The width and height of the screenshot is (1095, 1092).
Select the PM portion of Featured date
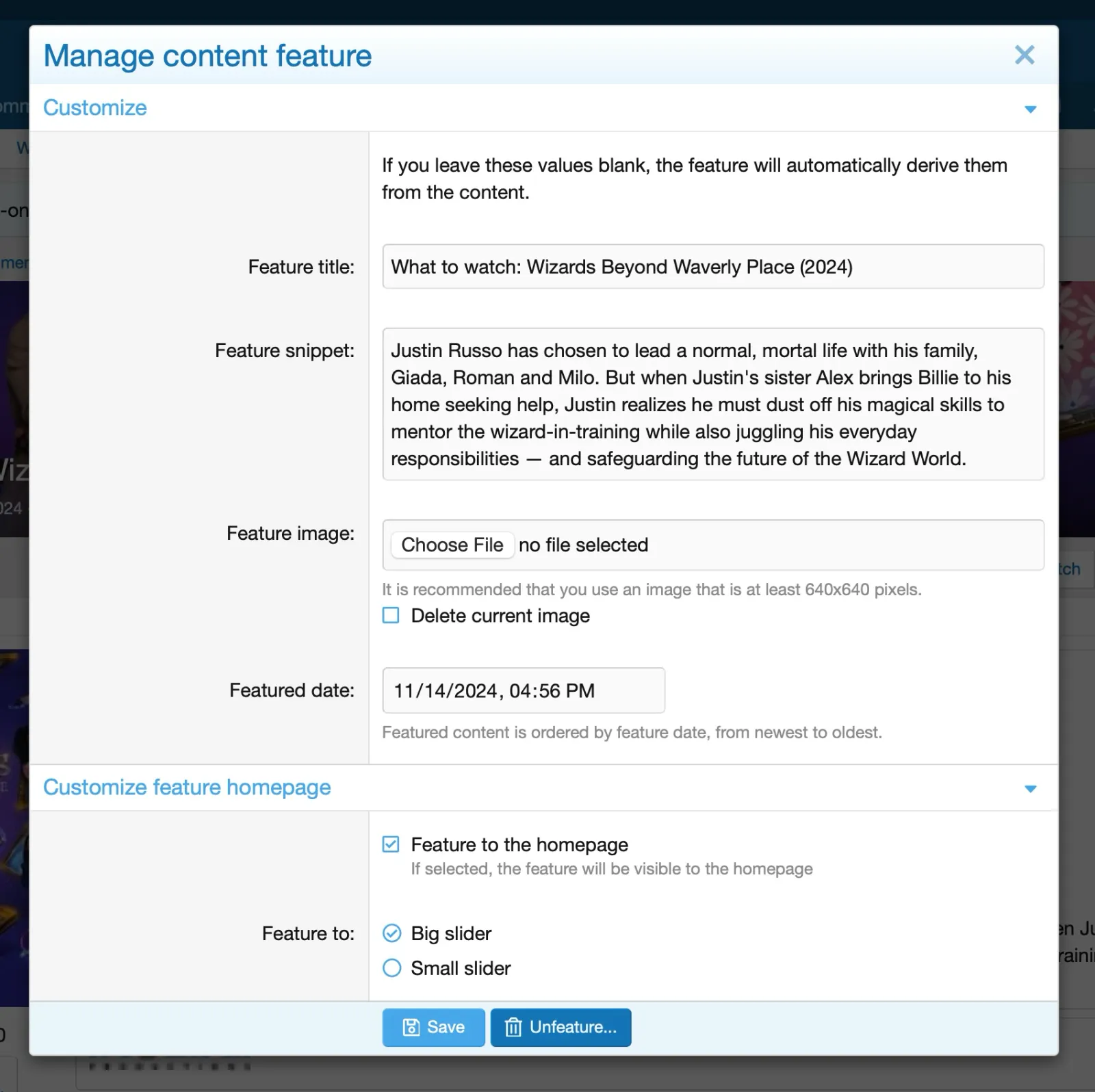tap(580, 691)
